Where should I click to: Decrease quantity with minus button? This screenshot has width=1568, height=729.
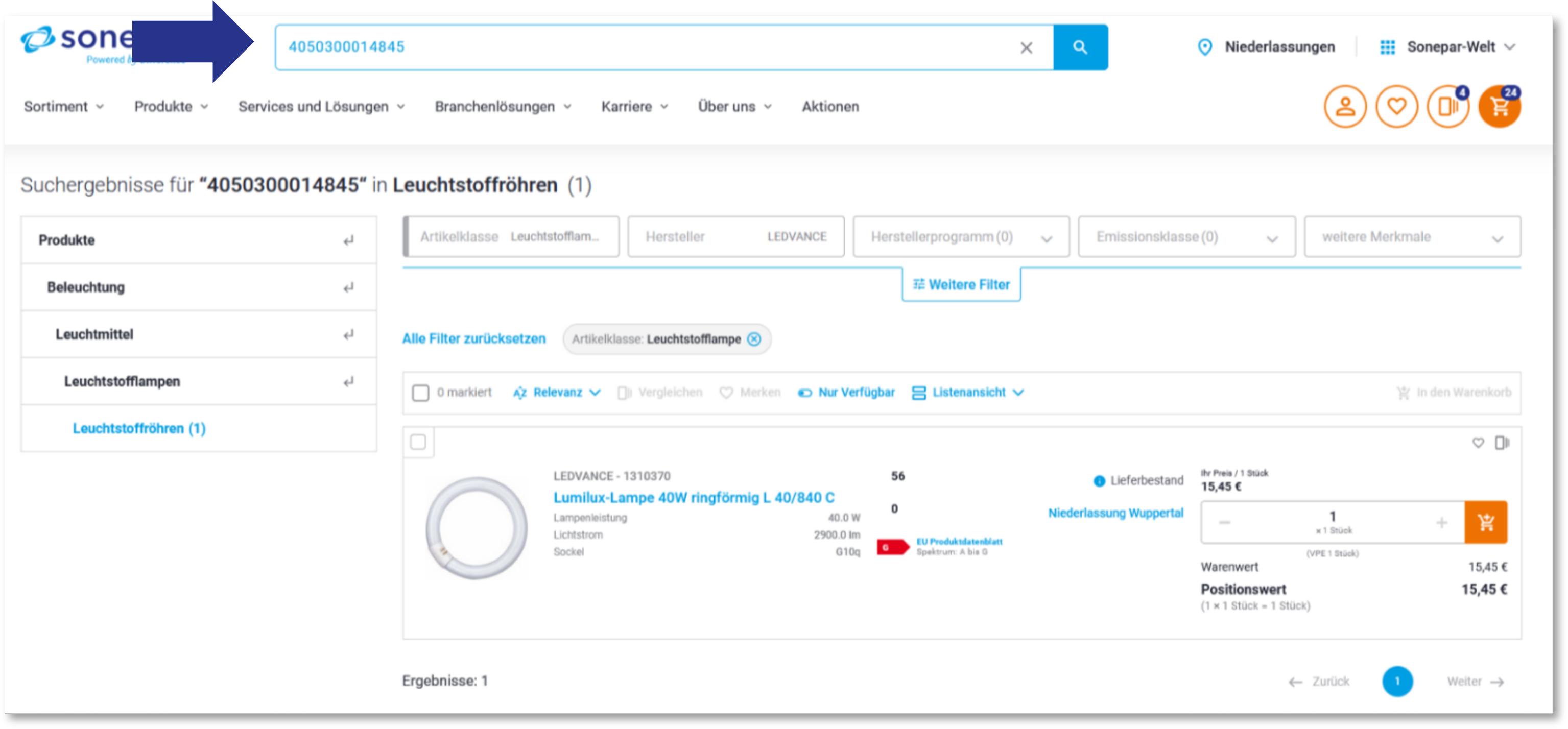pos(1225,523)
